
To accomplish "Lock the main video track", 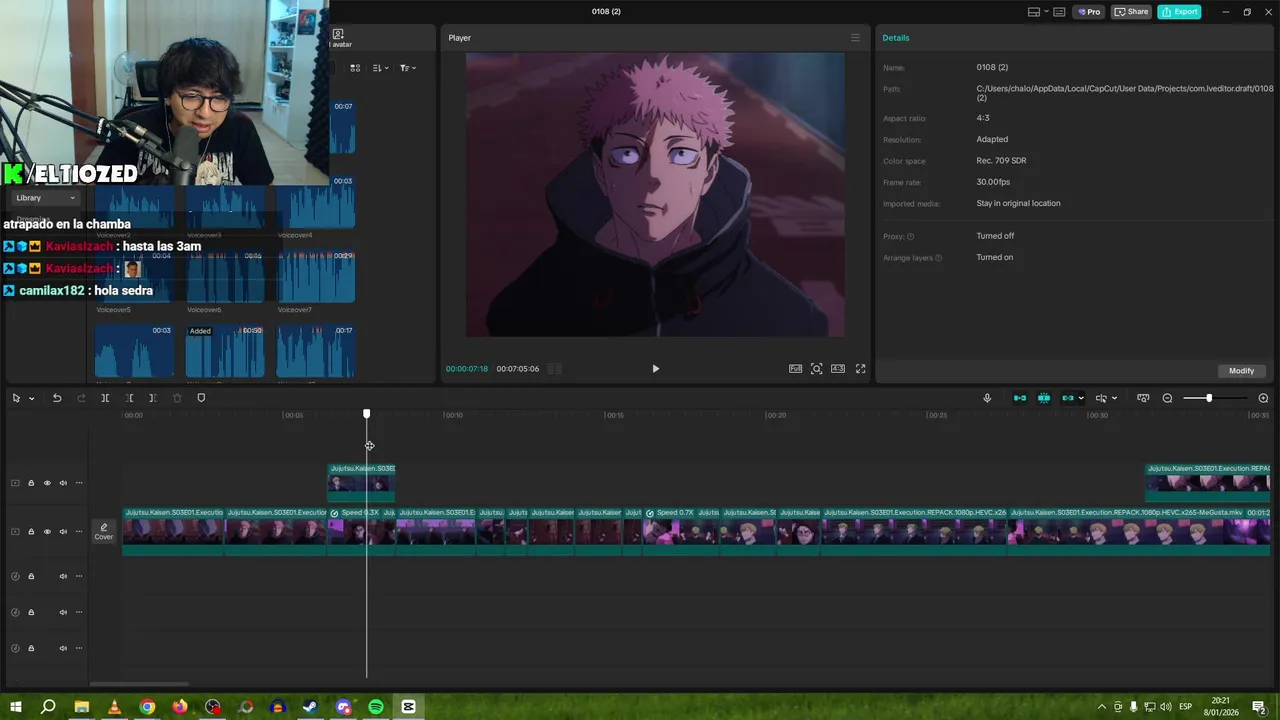I will (31, 531).
